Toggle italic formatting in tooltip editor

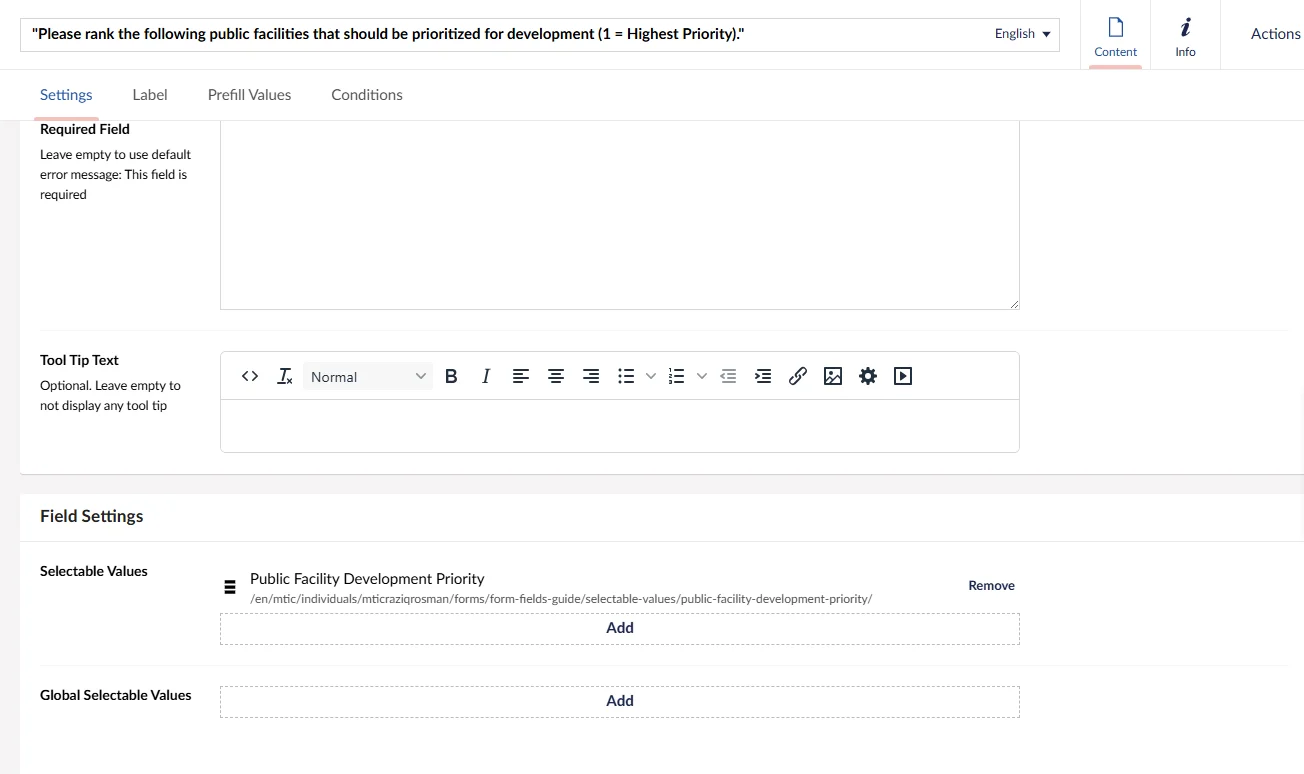coord(486,376)
